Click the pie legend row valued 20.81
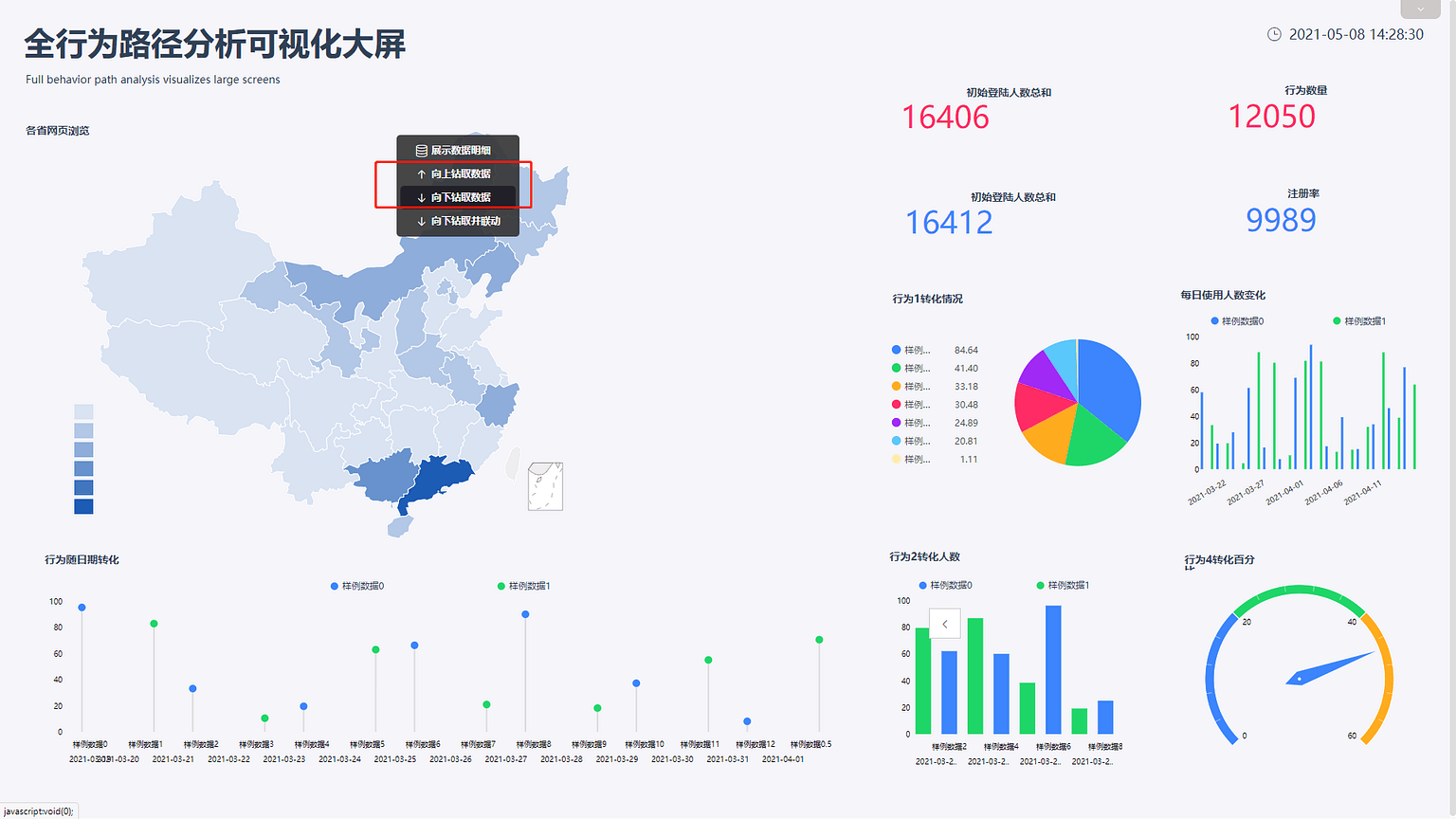 935,441
